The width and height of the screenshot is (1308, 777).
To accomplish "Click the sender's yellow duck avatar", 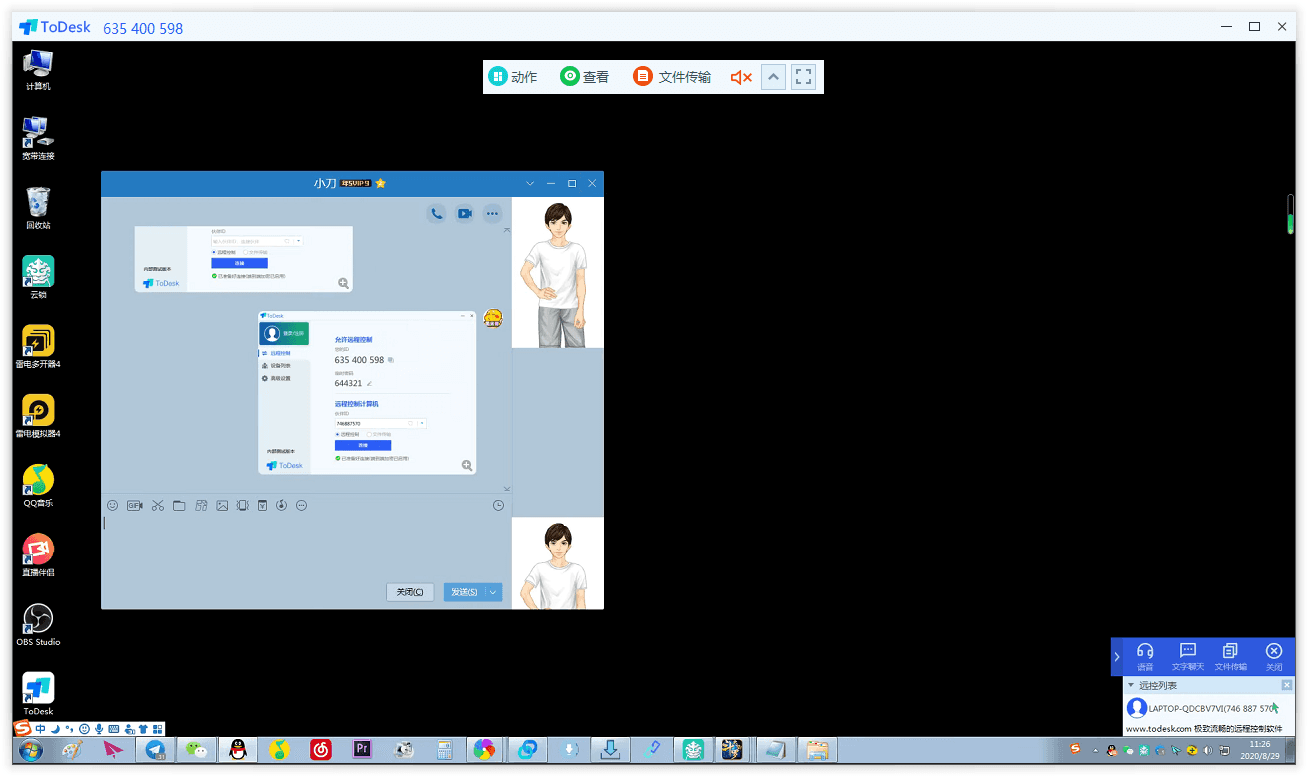I will (x=492, y=319).
